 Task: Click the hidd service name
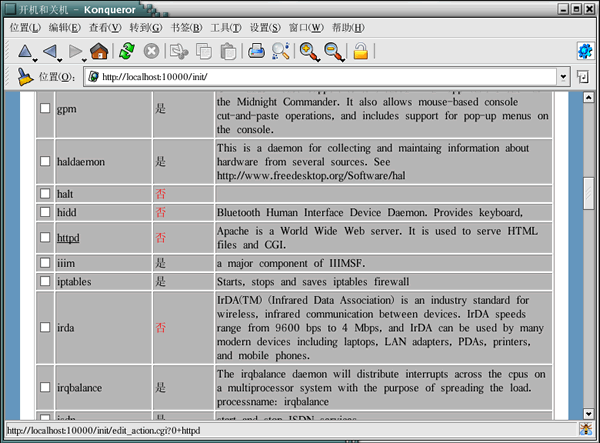coord(67,213)
